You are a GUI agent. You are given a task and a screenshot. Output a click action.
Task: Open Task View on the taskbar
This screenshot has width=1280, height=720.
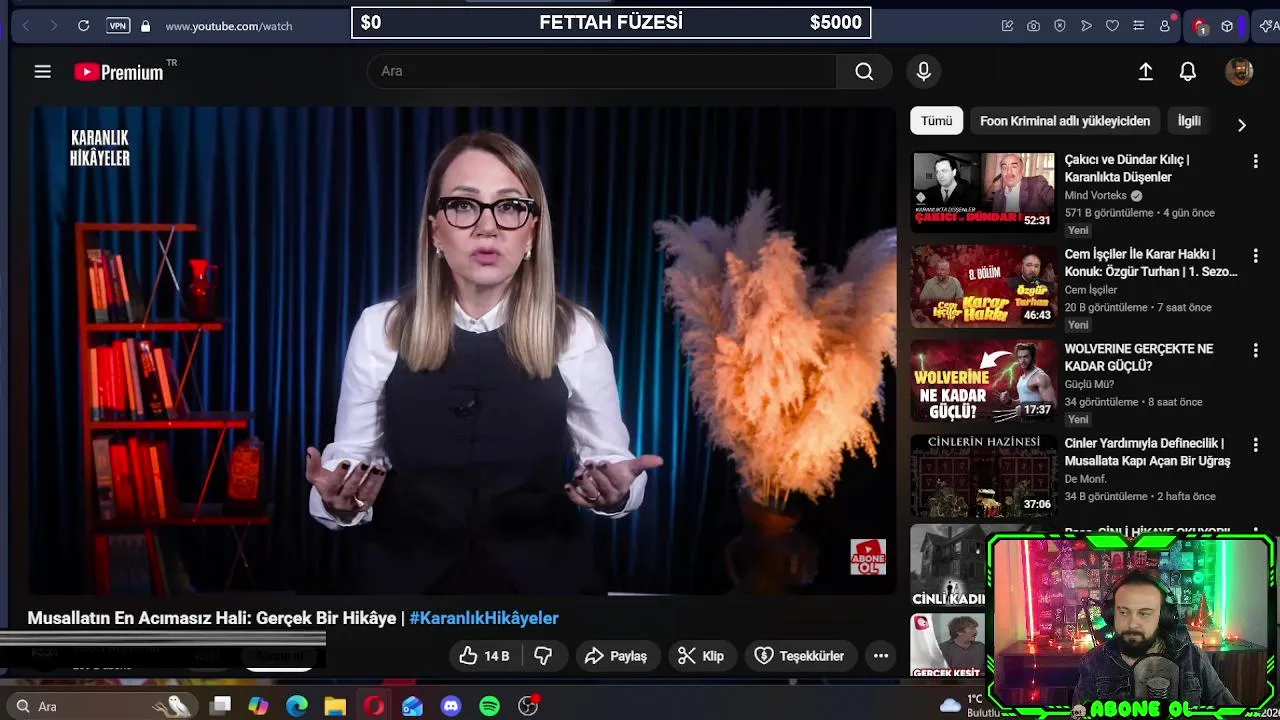point(221,706)
